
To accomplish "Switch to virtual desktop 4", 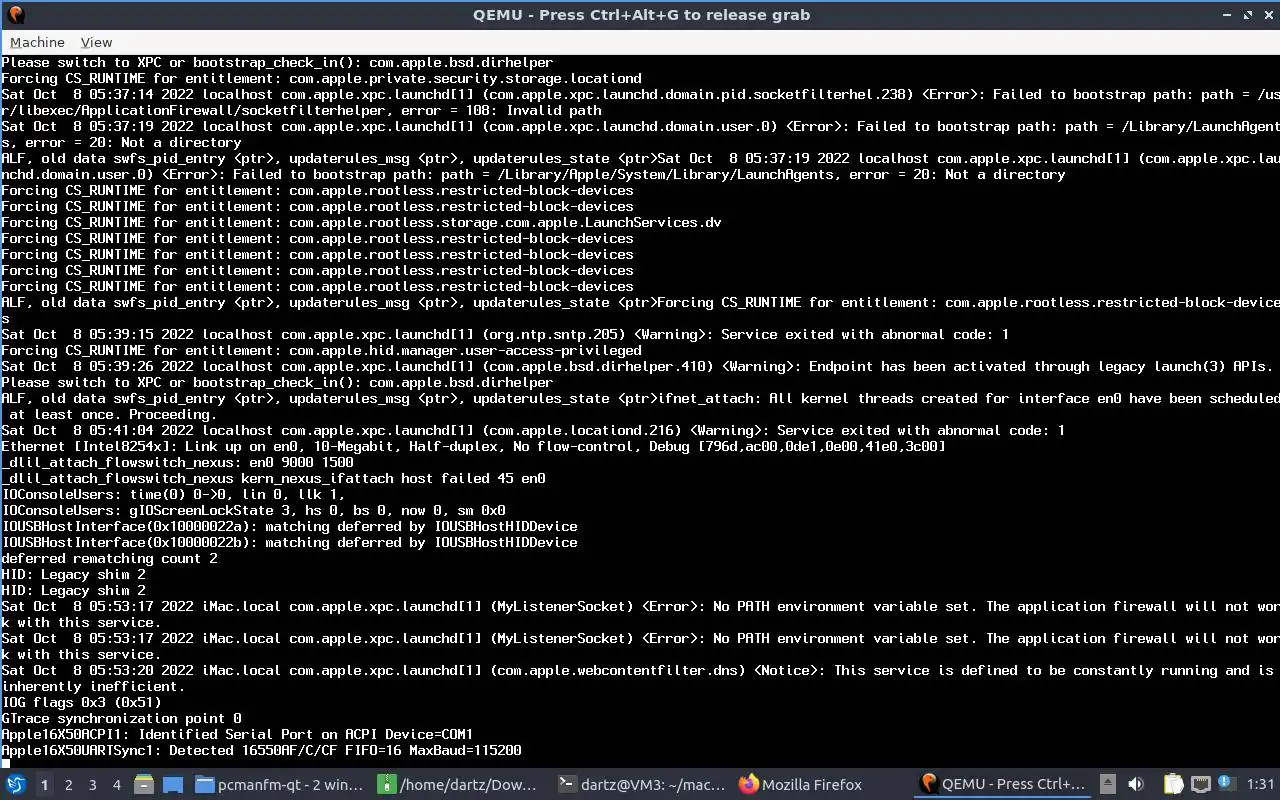I will [116, 785].
